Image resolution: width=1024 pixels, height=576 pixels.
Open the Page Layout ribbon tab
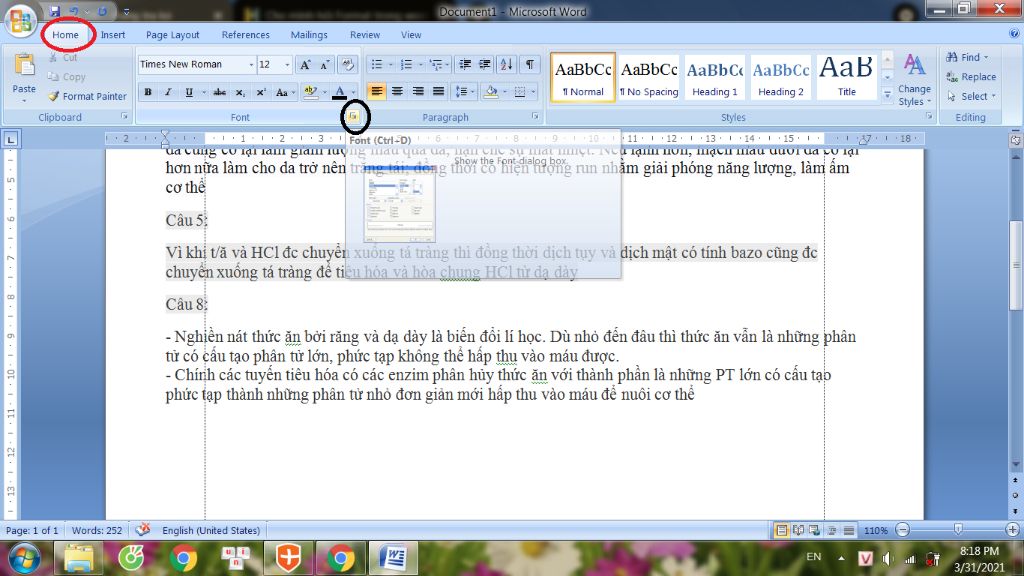pyautogui.click(x=172, y=35)
